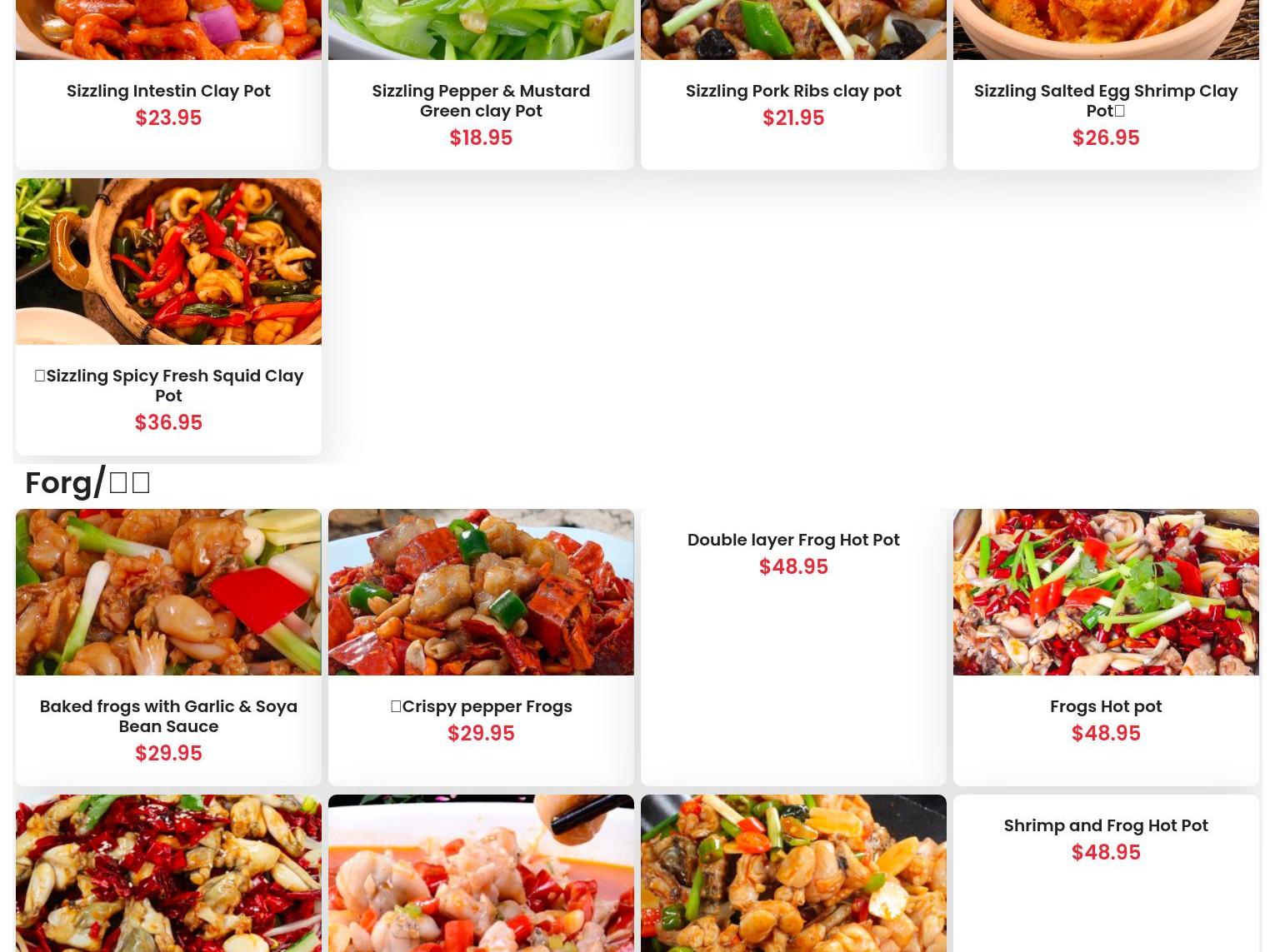Click the $26.95 salted egg shrimp price
Image resolution: width=1275 pixels, height=952 pixels.
[1106, 137]
